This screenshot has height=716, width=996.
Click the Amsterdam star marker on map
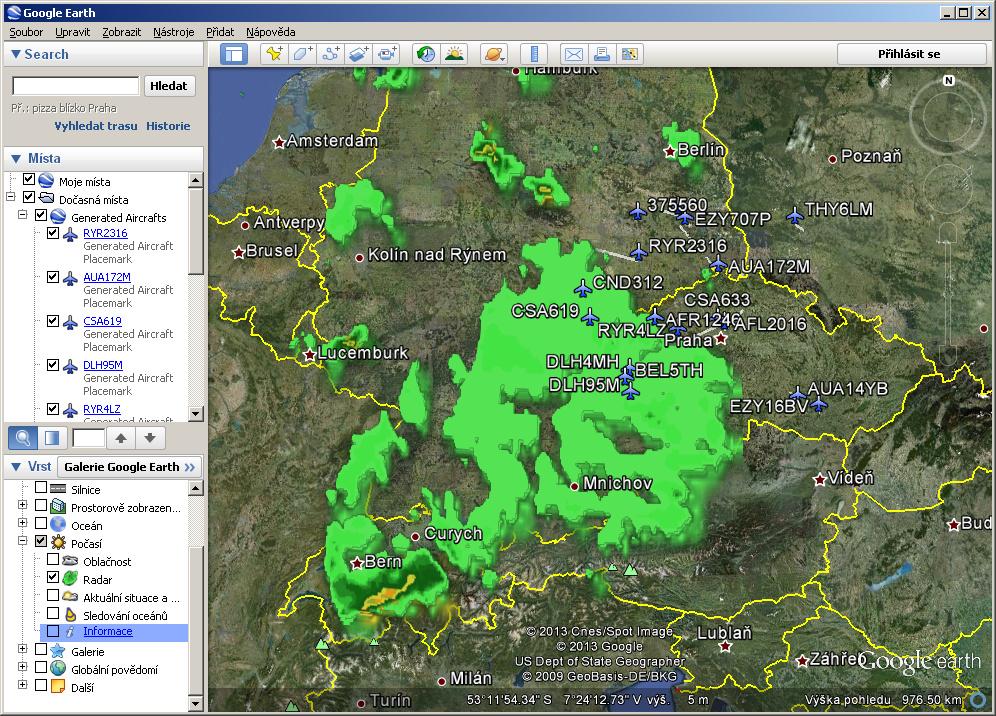tap(278, 143)
